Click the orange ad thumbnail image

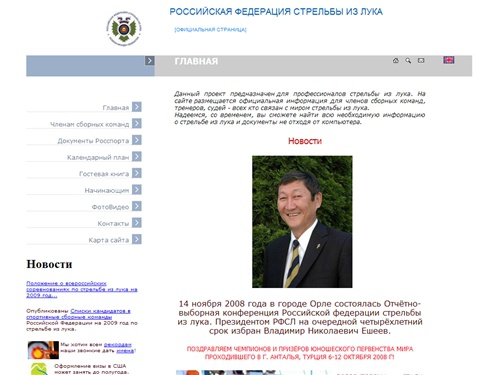[x=43, y=350]
